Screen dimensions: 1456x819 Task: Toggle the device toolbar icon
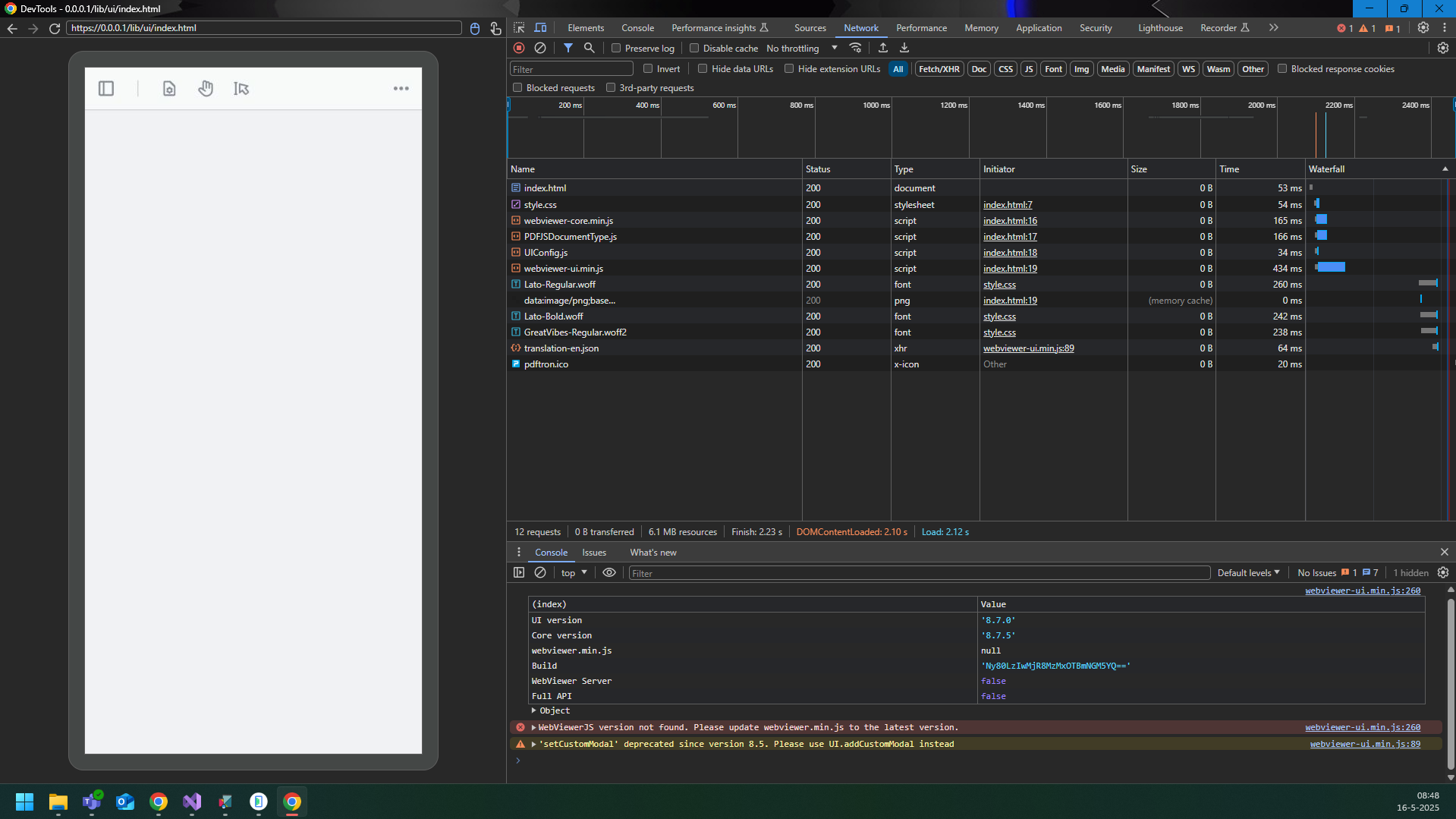540,27
